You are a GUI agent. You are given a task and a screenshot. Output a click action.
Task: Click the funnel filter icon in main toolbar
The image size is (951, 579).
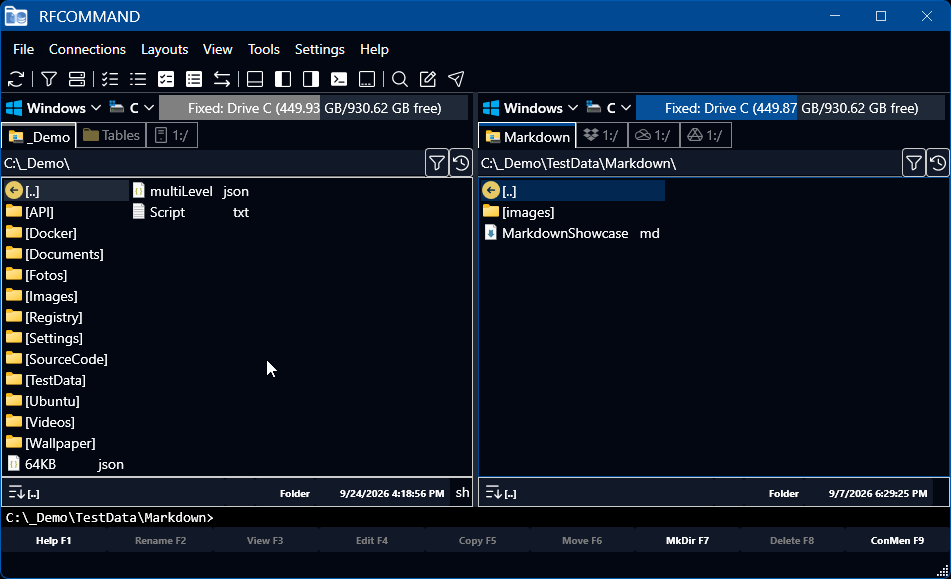(x=49, y=79)
